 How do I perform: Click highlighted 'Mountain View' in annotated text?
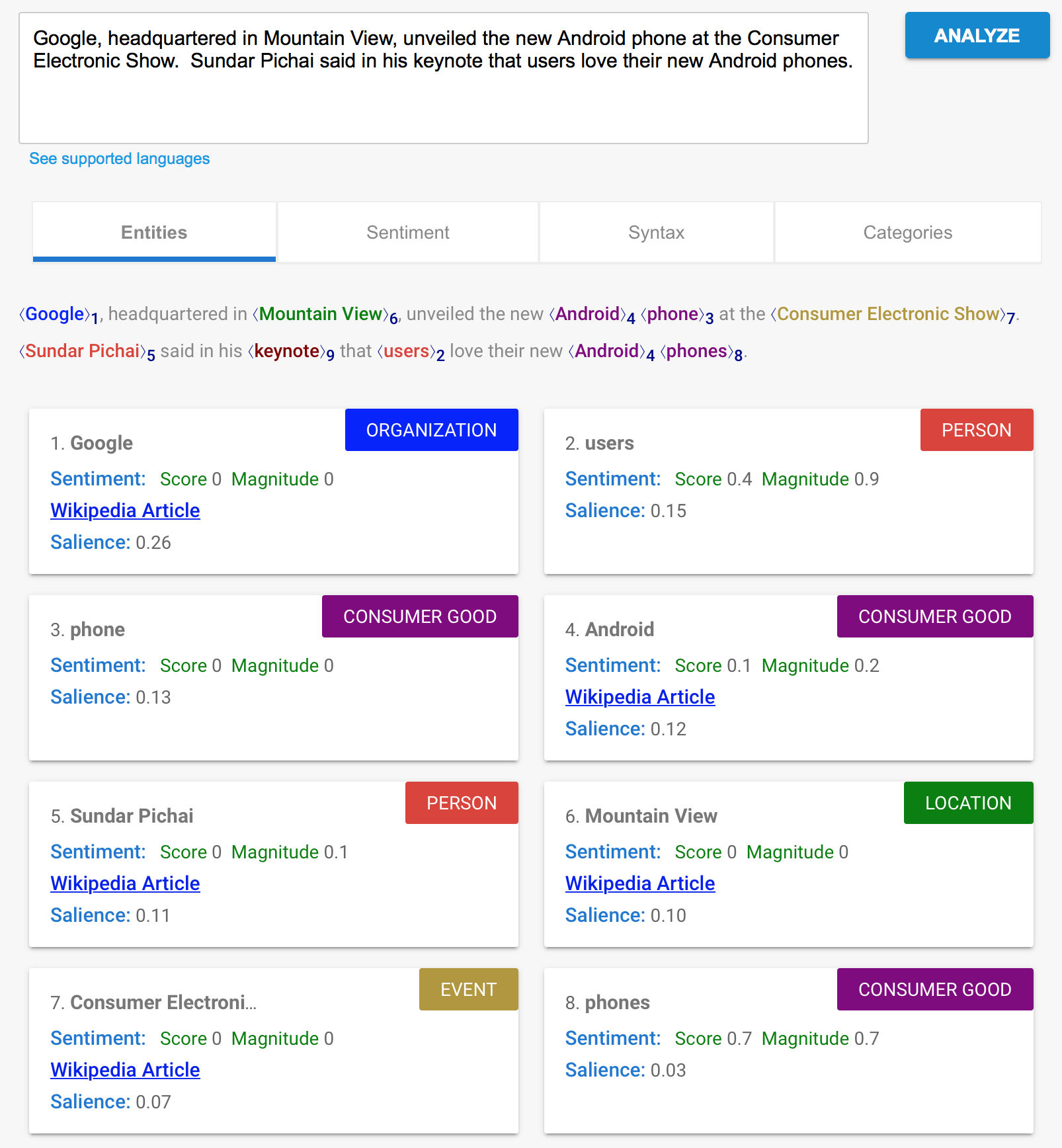(x=321, y=314)
